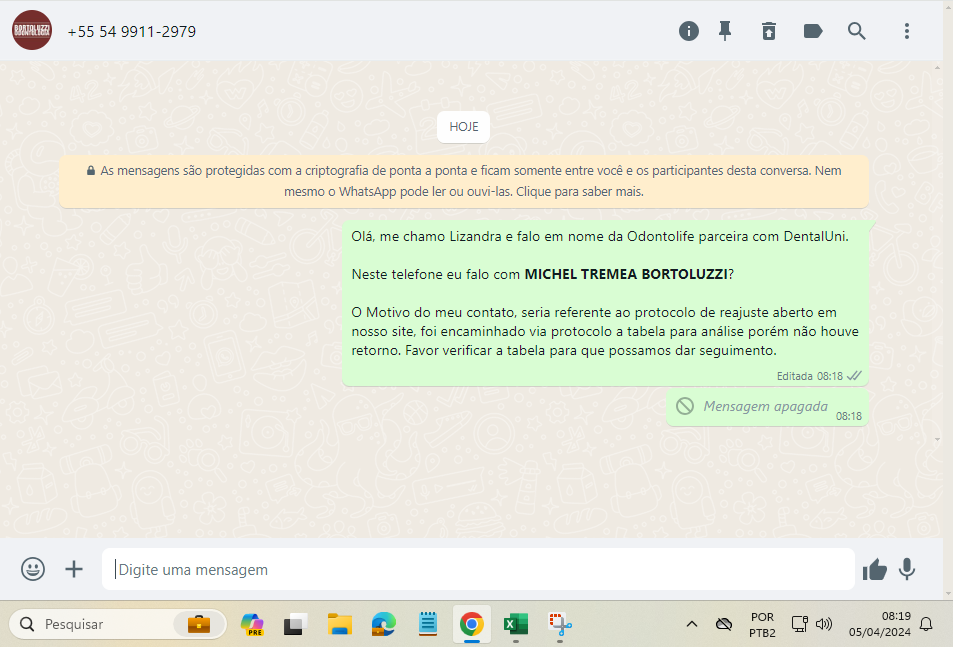This screenshot has width=953, height=647.
Task: Send a thumbs up reaction
Action: 875,569
